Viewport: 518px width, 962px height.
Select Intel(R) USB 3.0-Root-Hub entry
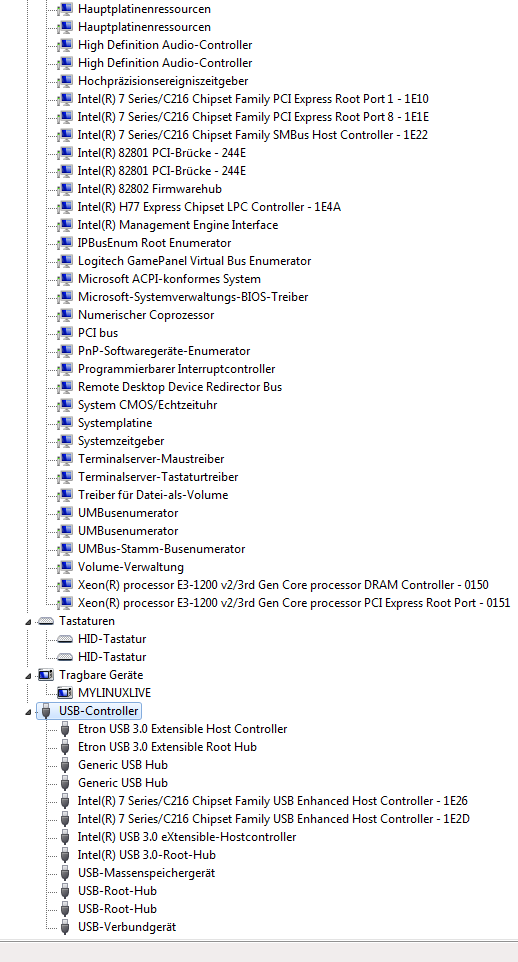(x=147, y=855)
